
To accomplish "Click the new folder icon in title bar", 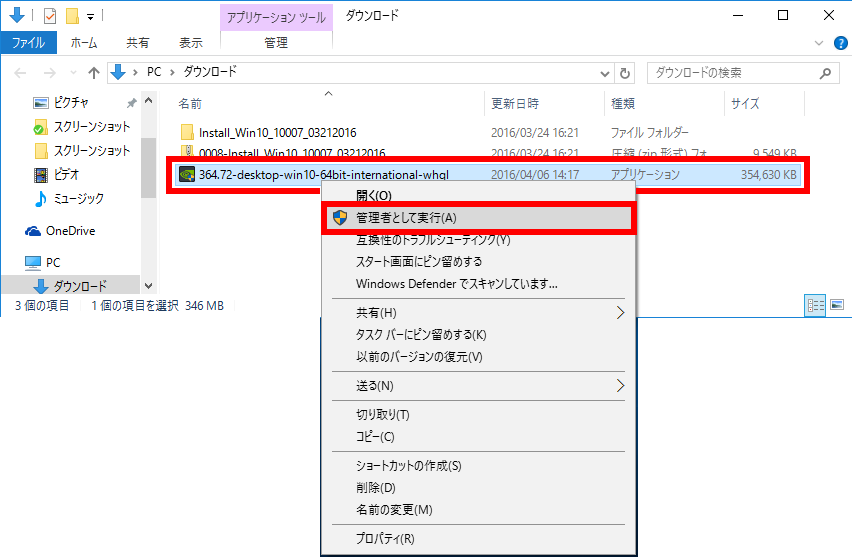I will click(71, 16).
